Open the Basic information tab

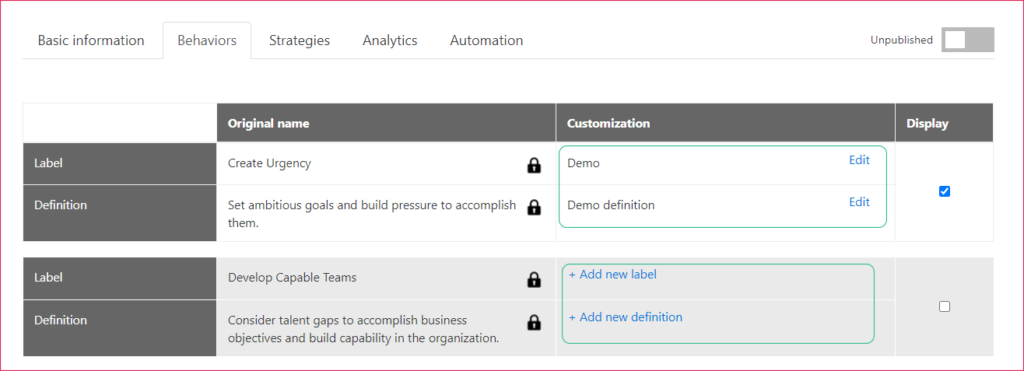coord(91,40)
